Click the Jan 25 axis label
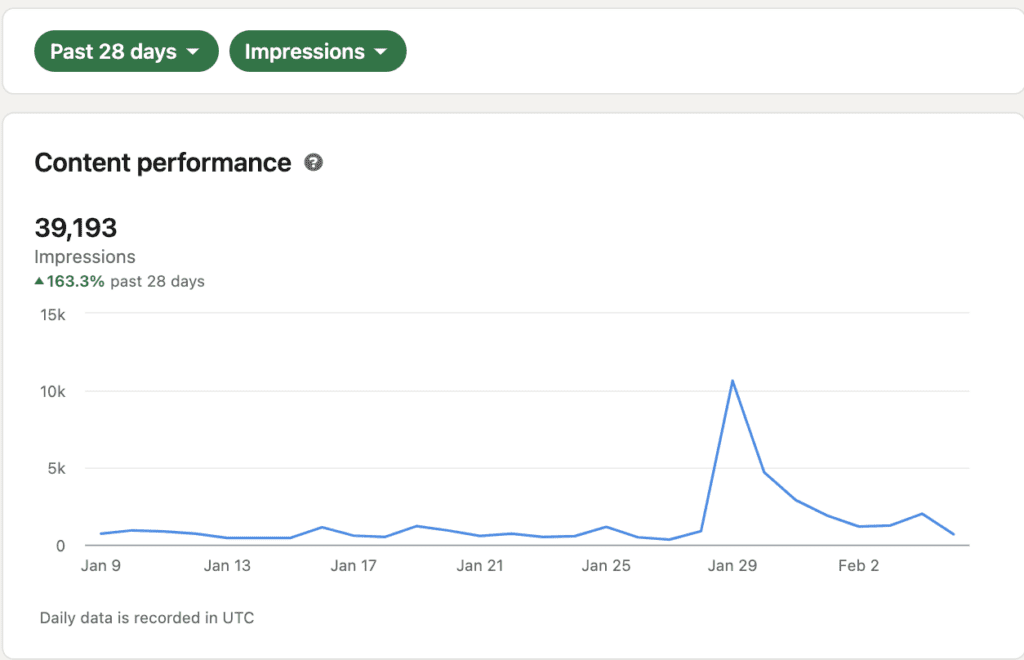This screenshot has height=660, width=1024. [x=606, y=565]
